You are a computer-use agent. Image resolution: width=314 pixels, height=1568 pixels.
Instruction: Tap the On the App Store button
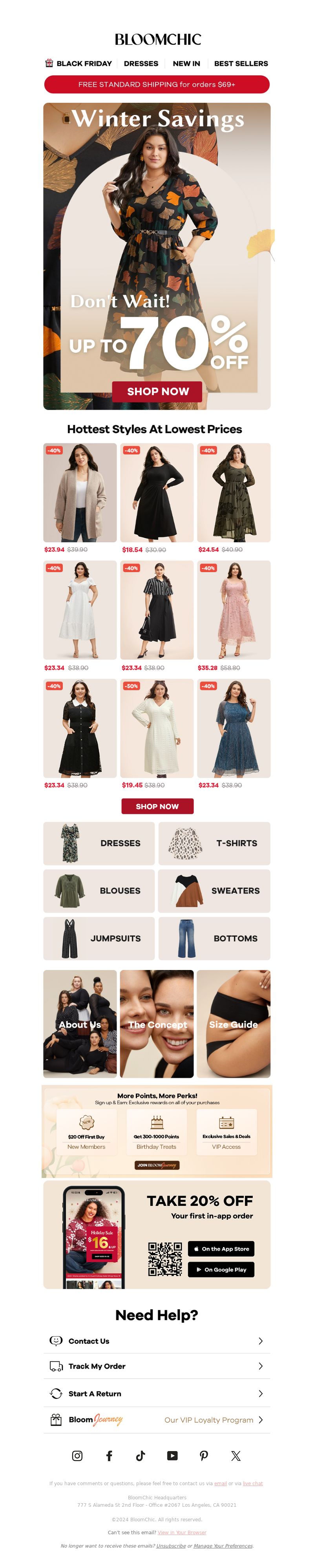[221, 1249]
